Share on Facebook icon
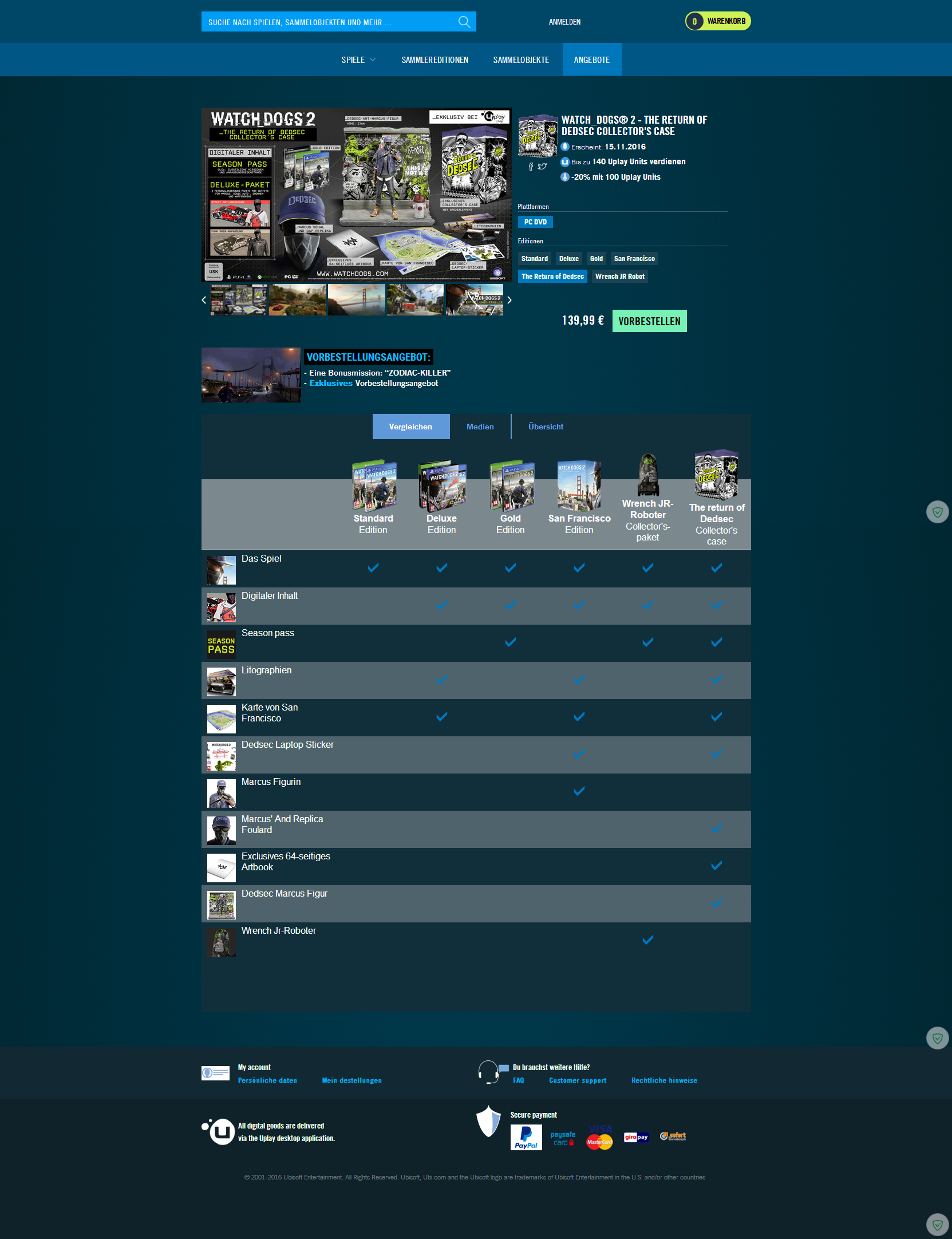This screenshot has width=952, height=1239. [x=531, y=167]
